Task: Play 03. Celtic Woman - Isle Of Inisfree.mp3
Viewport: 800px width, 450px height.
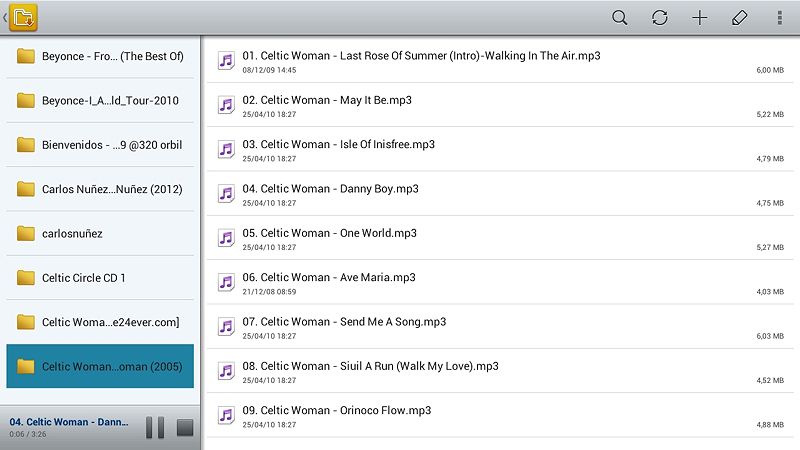Action: pyautogui.click(x=500, y=149)
